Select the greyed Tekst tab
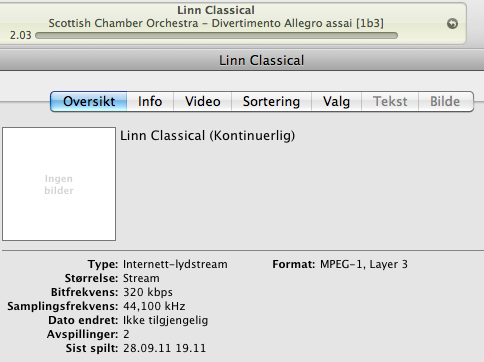Image resolution: width=484 pixels, height=362 pixels. tap(390, 101)
